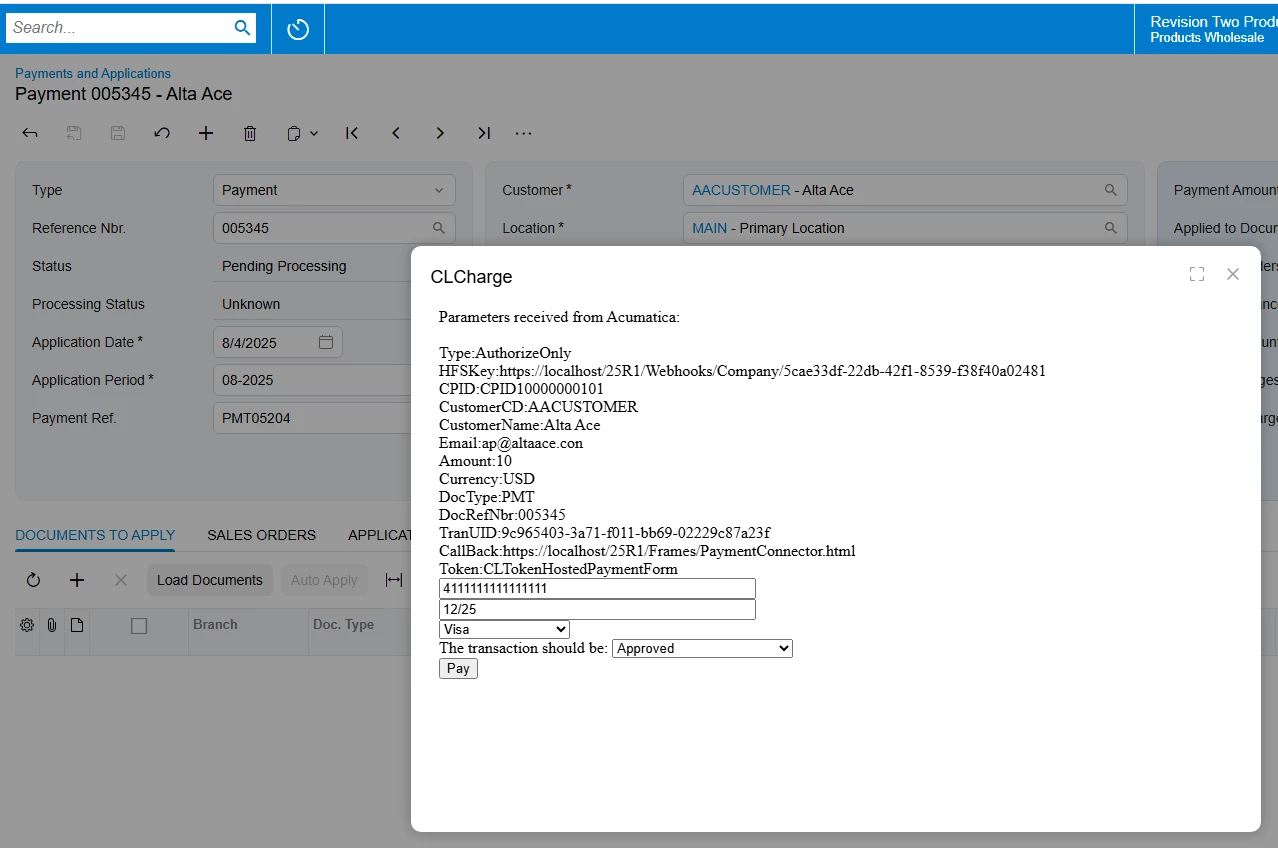Go to previous record using the left chevron icon
The height and width of the screenshot is (848, 1278).
(396, 132)
